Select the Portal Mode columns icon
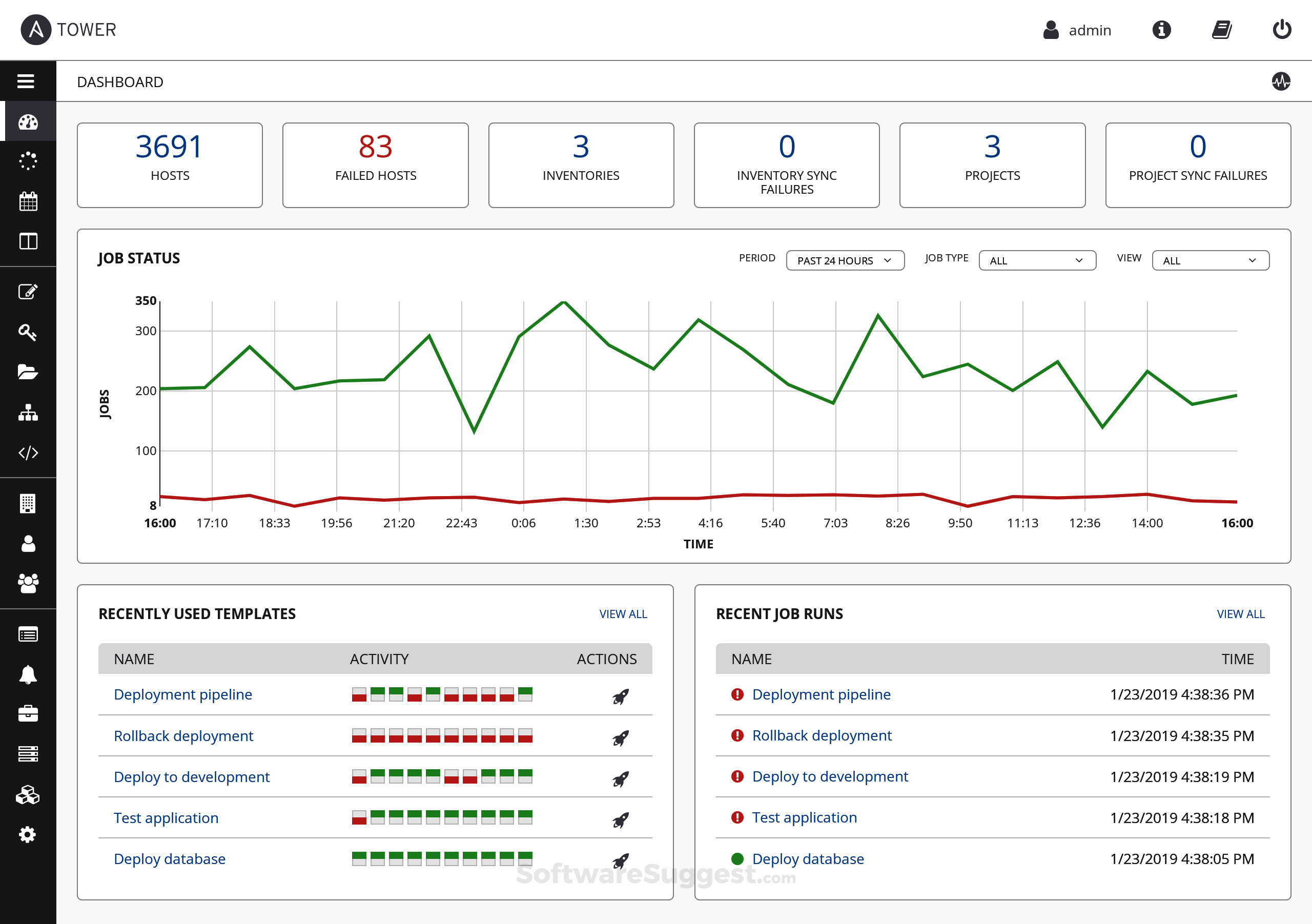This screenshot has height=924, width=1312. click(x=28, y=241)
